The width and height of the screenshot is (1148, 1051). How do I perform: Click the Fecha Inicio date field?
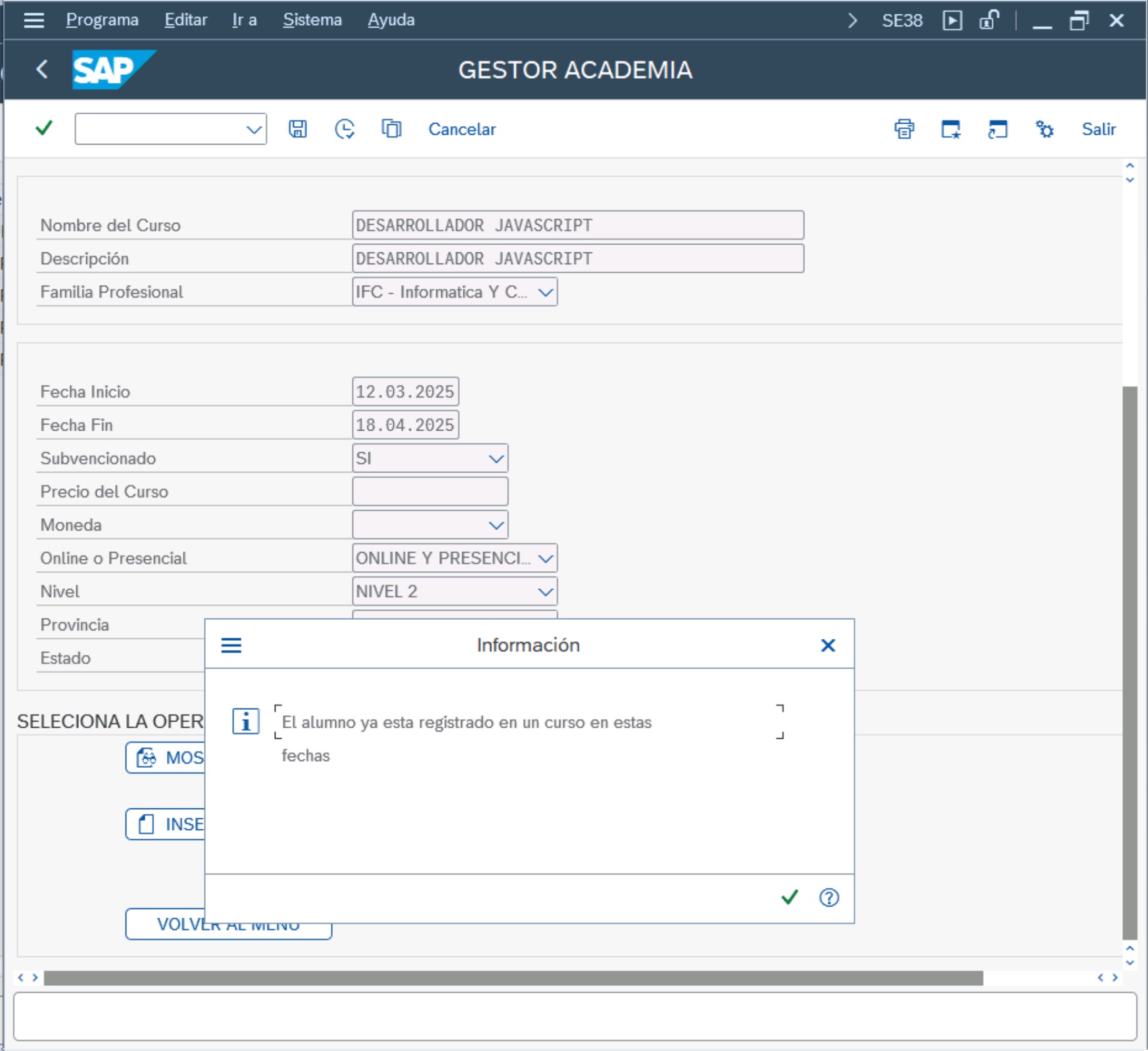[x=406, y=392]
